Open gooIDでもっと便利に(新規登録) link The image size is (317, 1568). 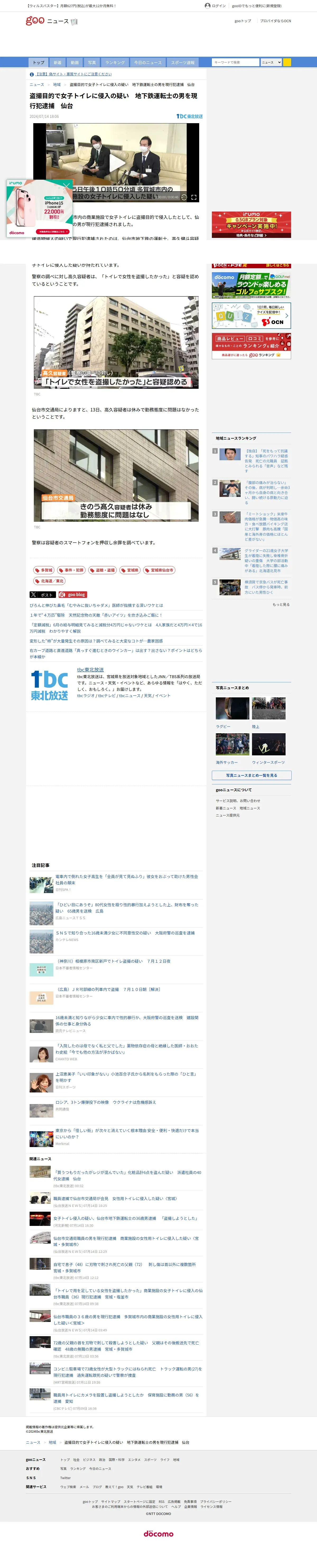(x=257, y=6)
